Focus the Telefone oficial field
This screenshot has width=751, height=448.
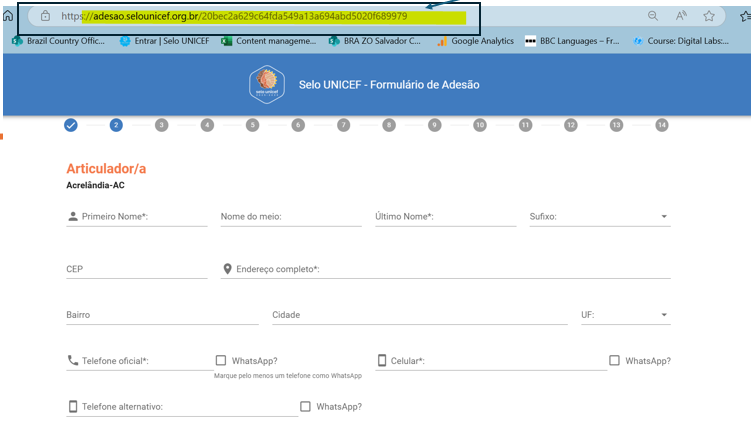140,361
